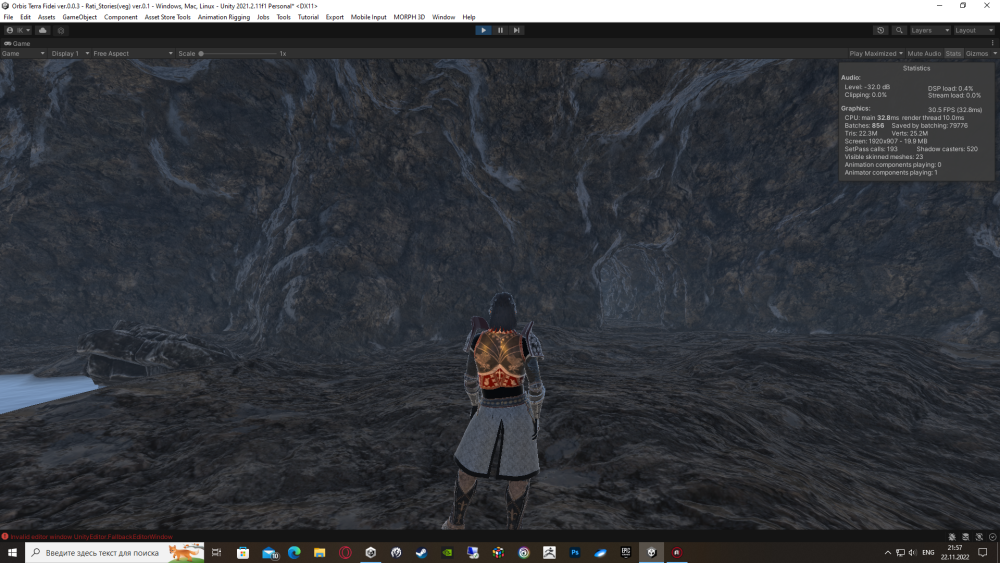1000x563 pixels.
Task: Open Unity cloud services icon
Action: [x=43, y=30]
